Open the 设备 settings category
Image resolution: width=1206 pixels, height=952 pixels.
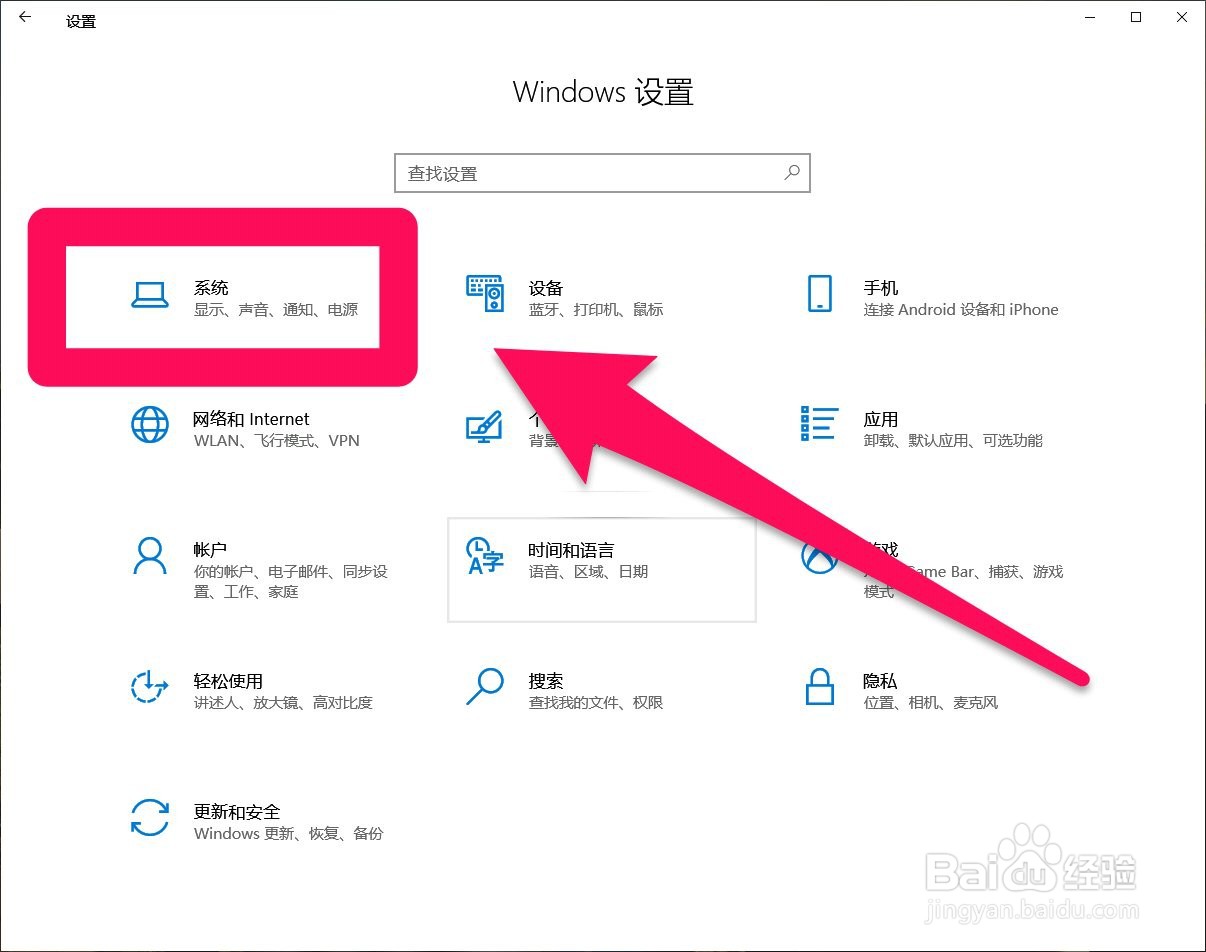point(602,297)
